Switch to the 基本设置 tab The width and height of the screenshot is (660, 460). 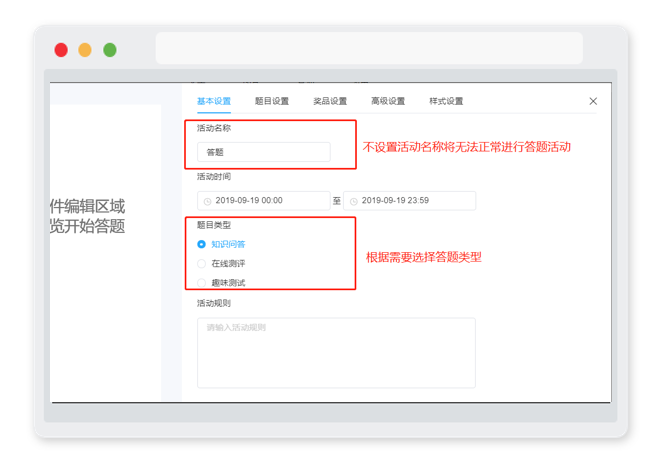(x=214, y=101)
